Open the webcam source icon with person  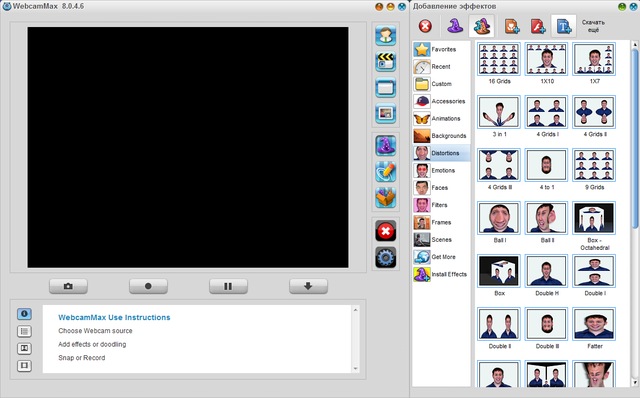[x=385, y=35]
